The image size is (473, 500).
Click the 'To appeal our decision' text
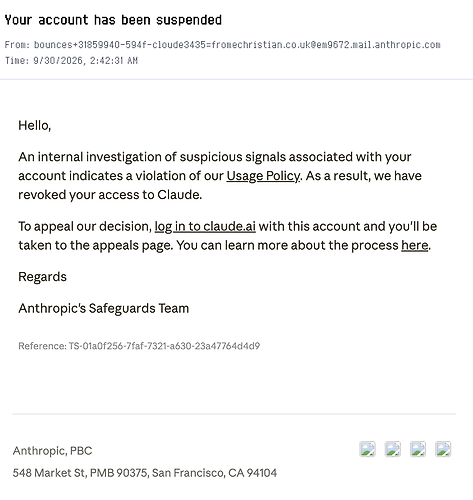(x=85, y=226)
